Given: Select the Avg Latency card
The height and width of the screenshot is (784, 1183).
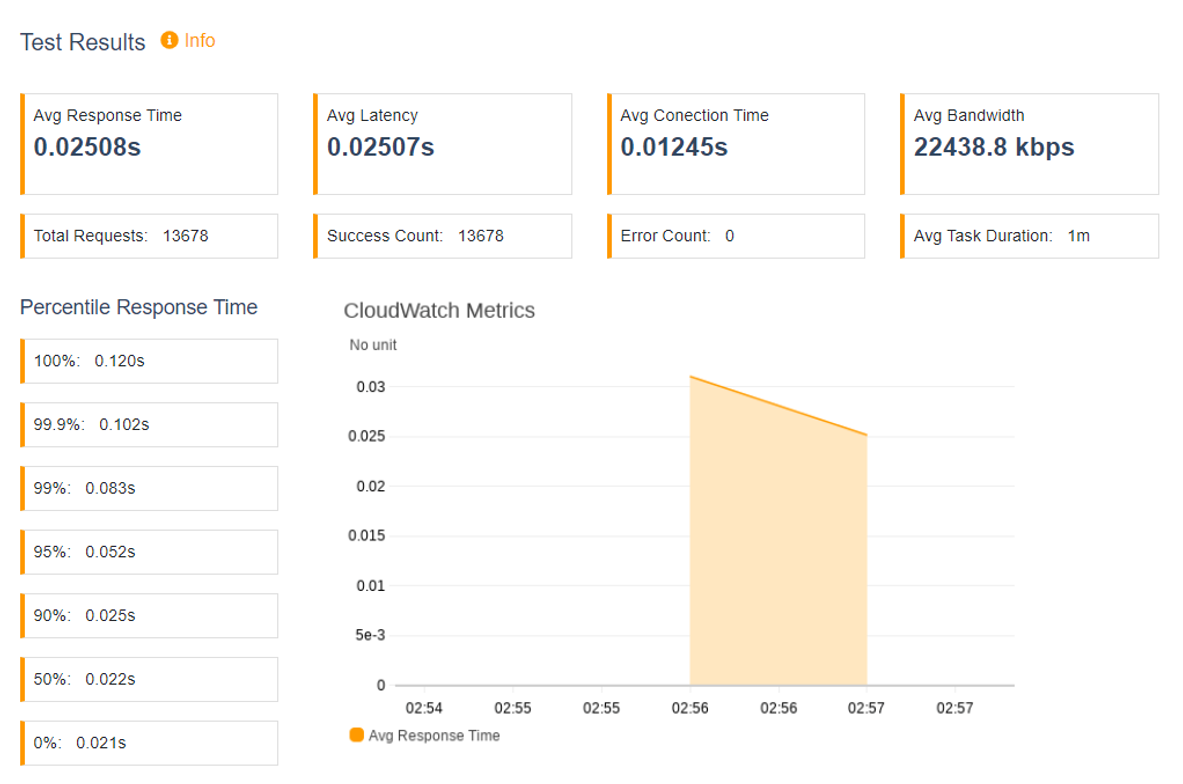Looking at the screenshot, I should [x=443, y=144].
